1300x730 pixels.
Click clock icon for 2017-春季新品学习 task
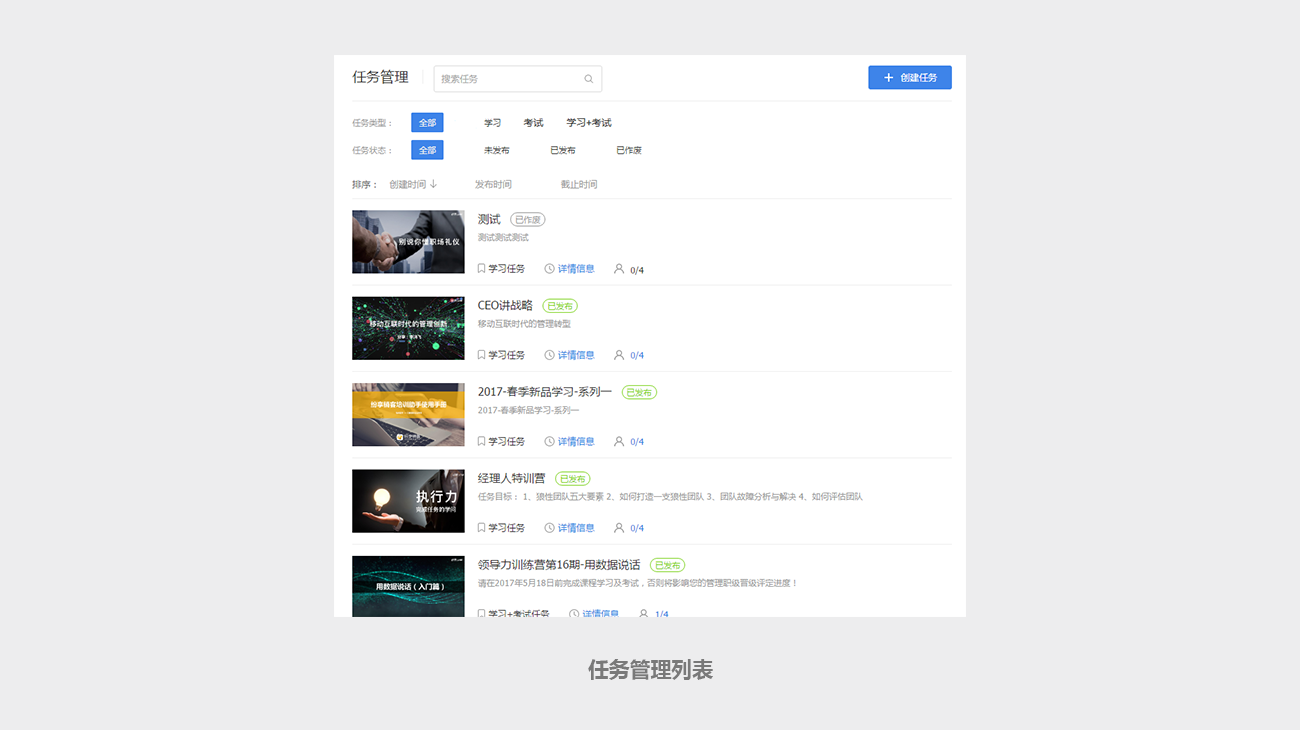click(x=549, y=441)
